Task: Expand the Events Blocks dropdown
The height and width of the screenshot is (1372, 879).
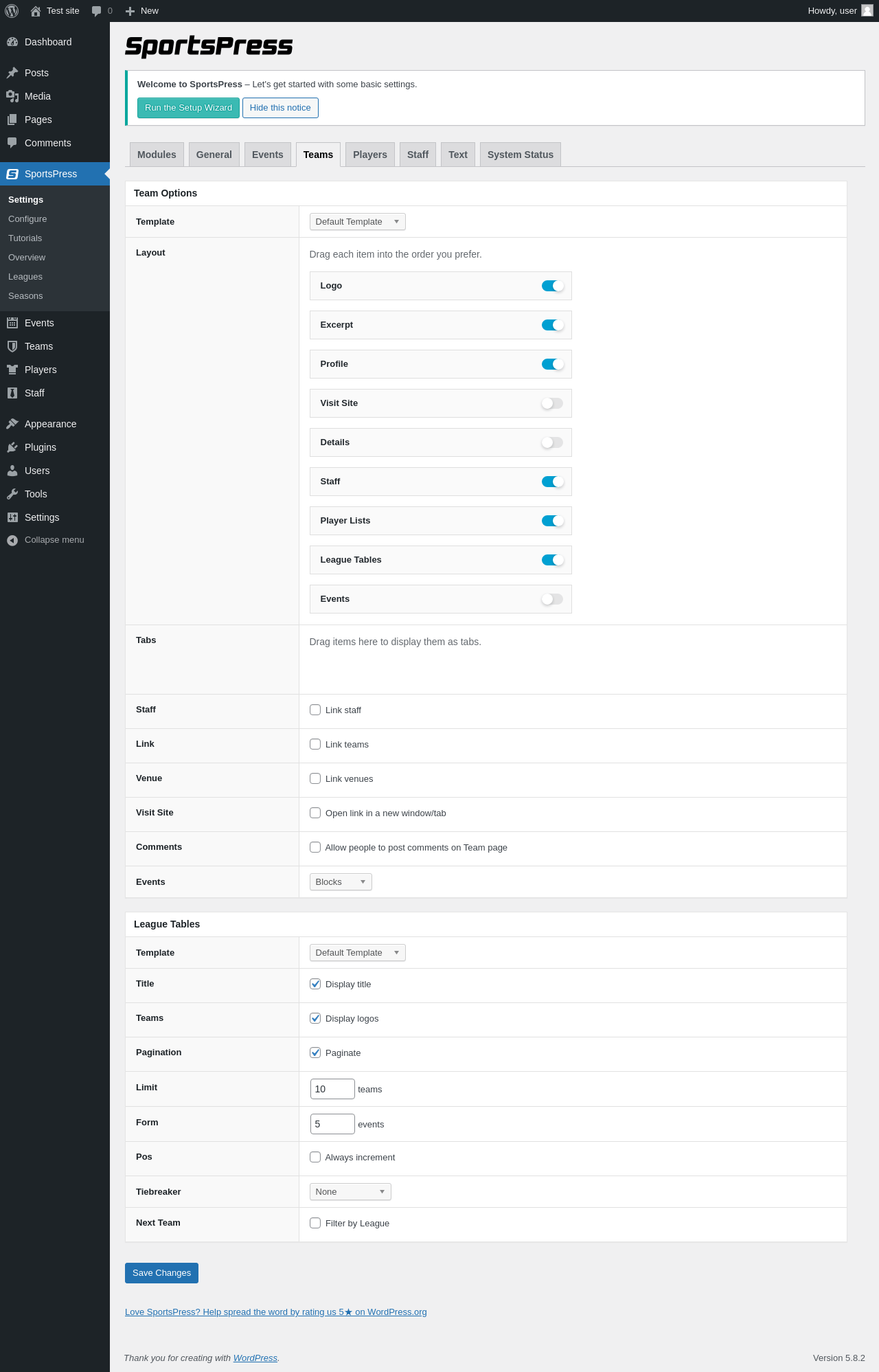Action: point(341,882)
